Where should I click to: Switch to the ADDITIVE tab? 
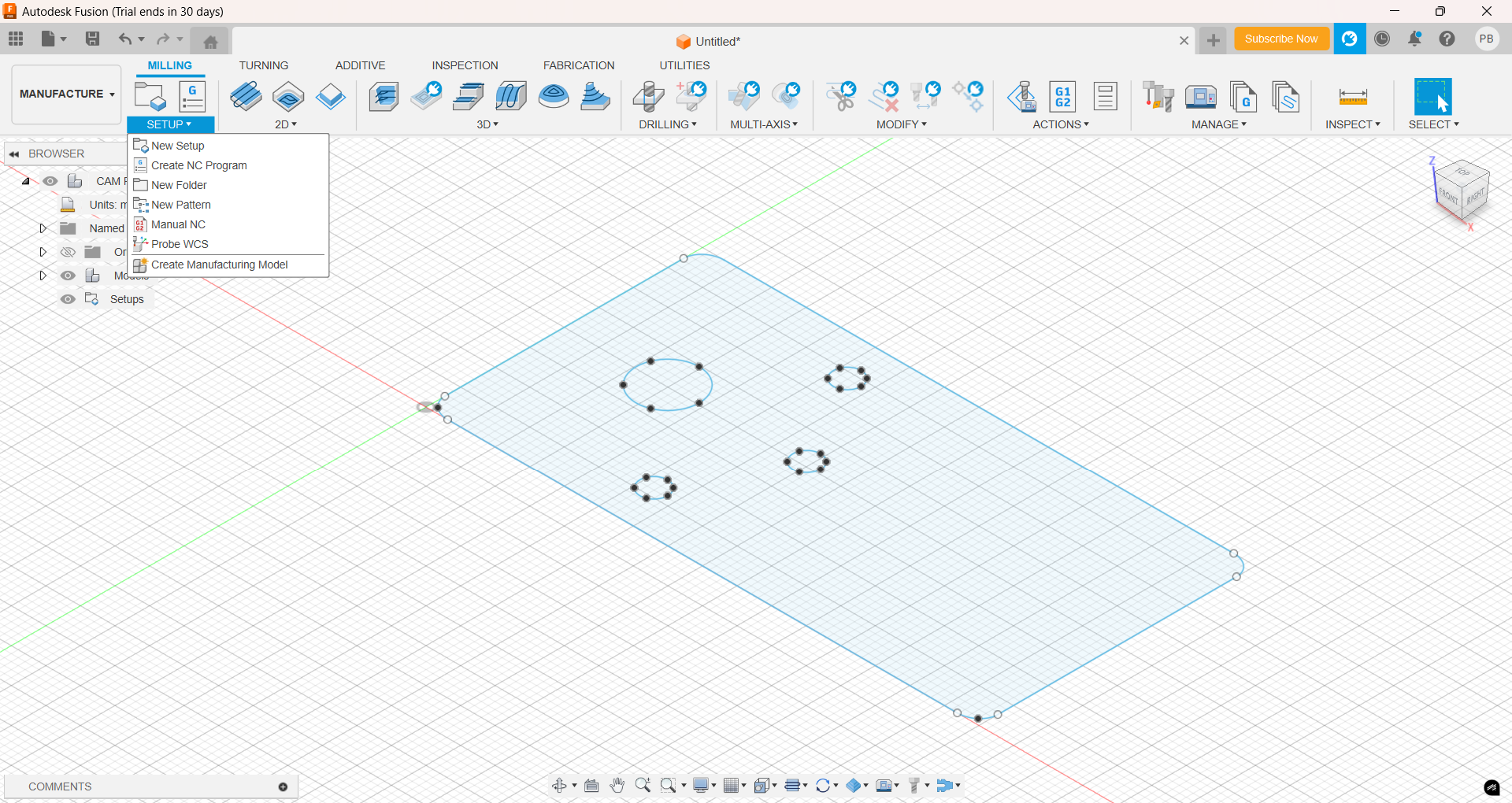tap(361, 65)
